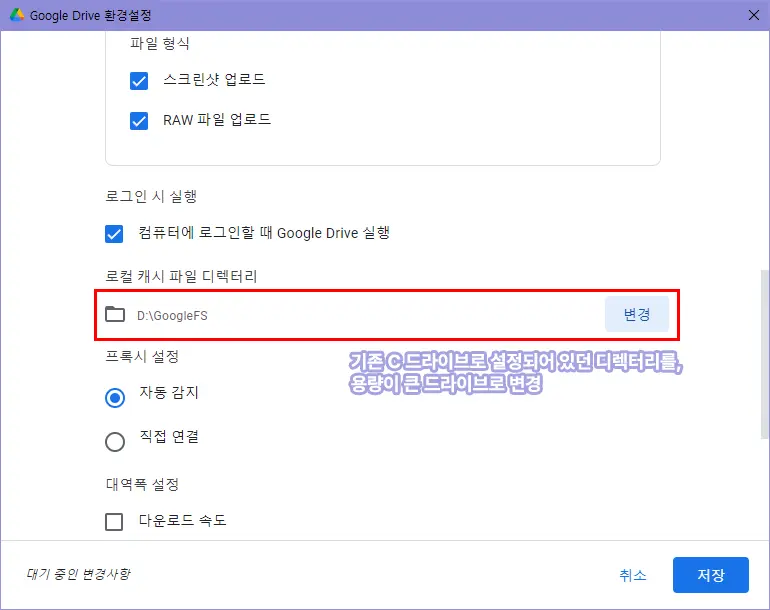The image size is (770, 610).
Task: Click the folder icon beside D:\GoogleFS
Action: (x=115, y=314)
